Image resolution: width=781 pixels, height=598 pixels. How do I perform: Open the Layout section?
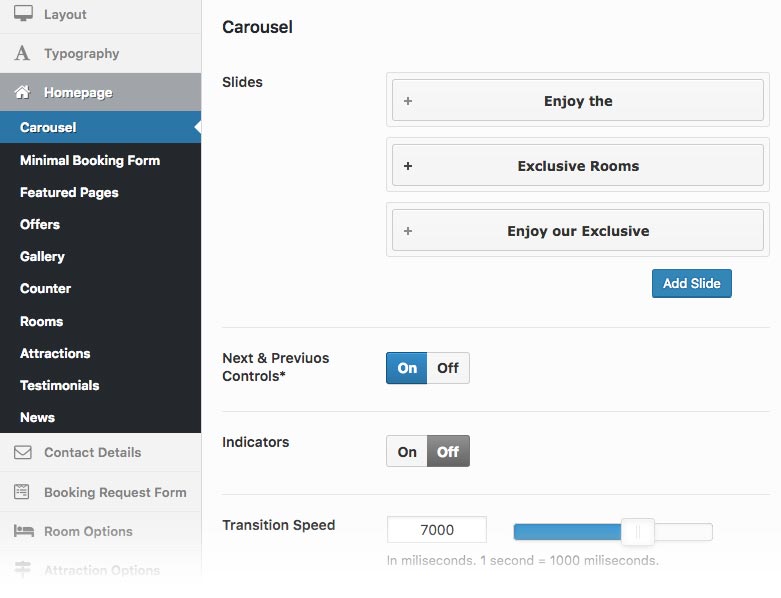[x=101, y=14]
